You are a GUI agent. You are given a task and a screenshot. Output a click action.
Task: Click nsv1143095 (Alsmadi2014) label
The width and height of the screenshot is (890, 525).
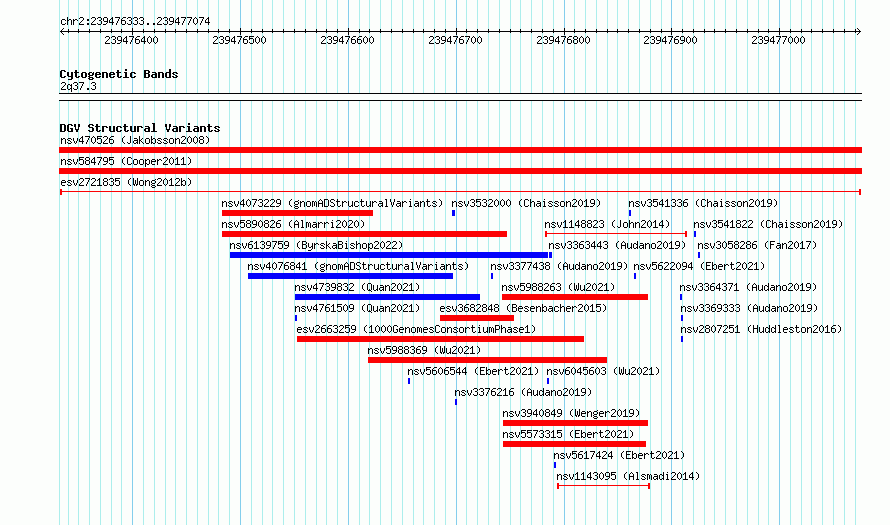point(628,476)
